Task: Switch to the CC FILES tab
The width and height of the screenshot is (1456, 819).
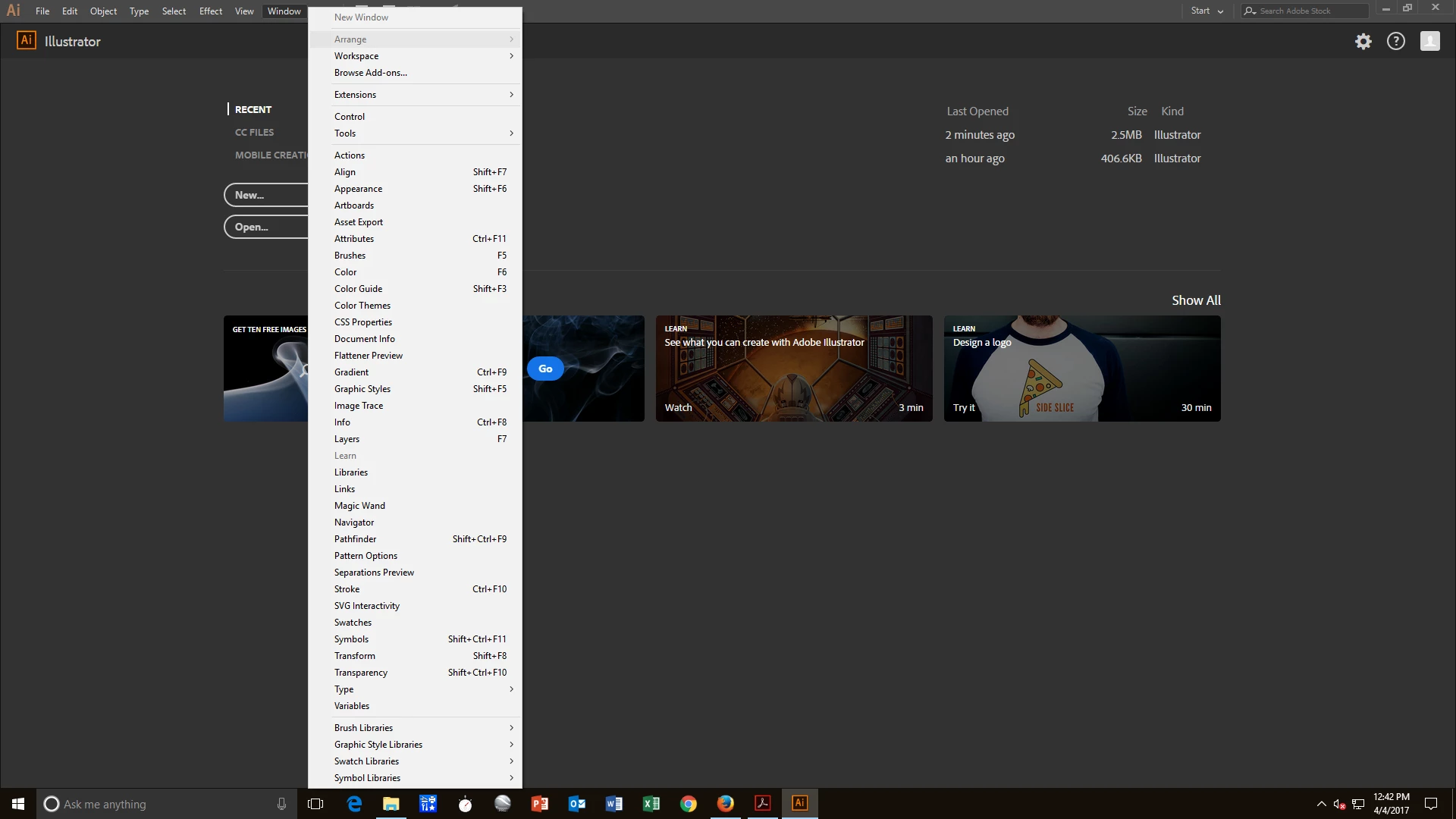Action: 255,132
